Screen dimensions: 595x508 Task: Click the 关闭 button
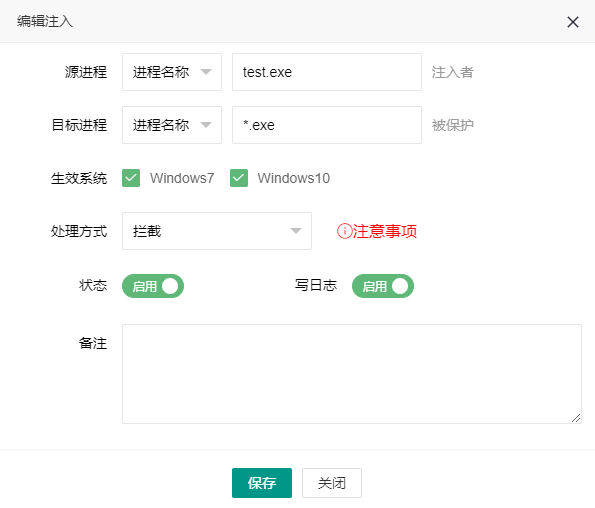point(332,483)
